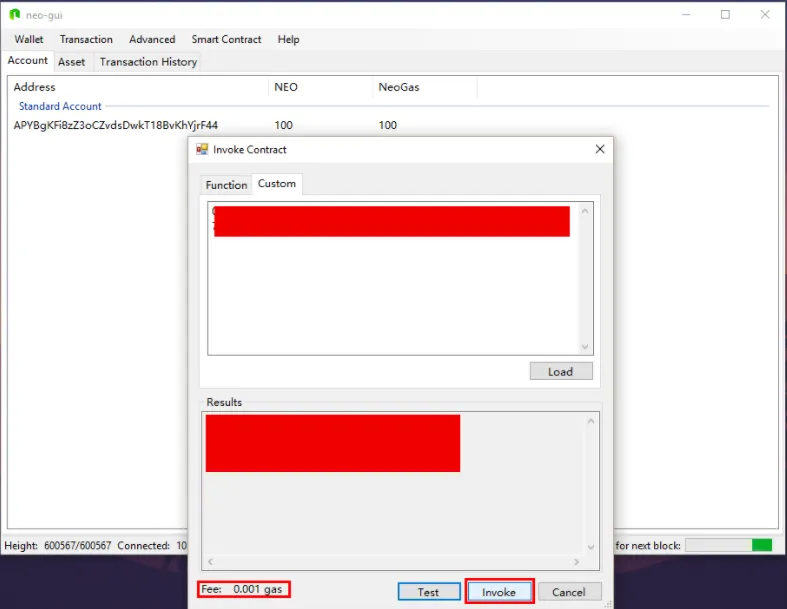
Task: Click the Results horizontal scroll-right arrow
Action: pos(576,562)
